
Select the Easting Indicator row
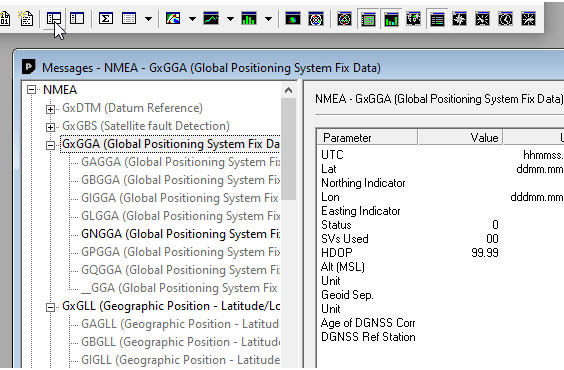[x=441, y=211]
